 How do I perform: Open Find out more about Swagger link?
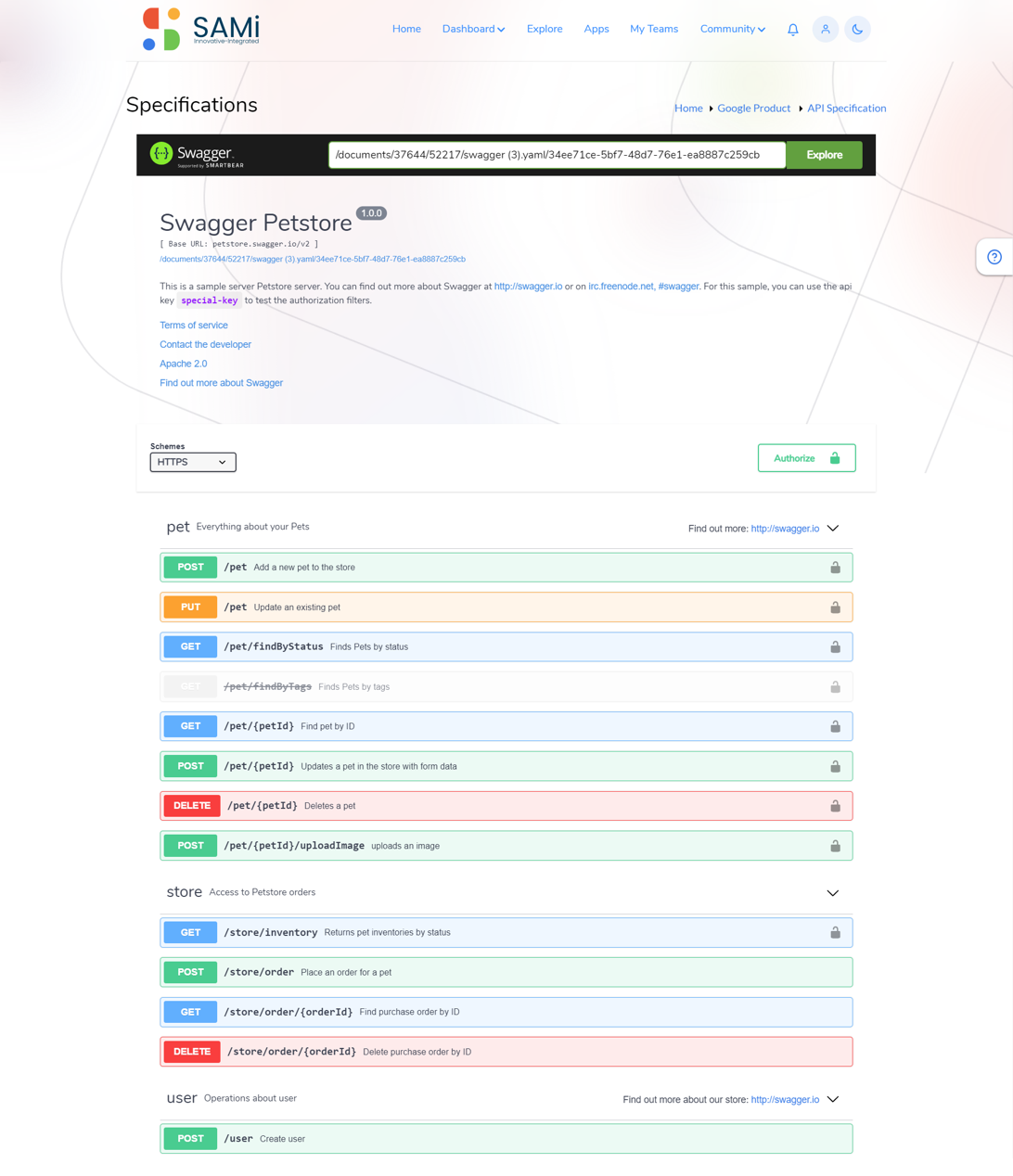pos(221,383)
